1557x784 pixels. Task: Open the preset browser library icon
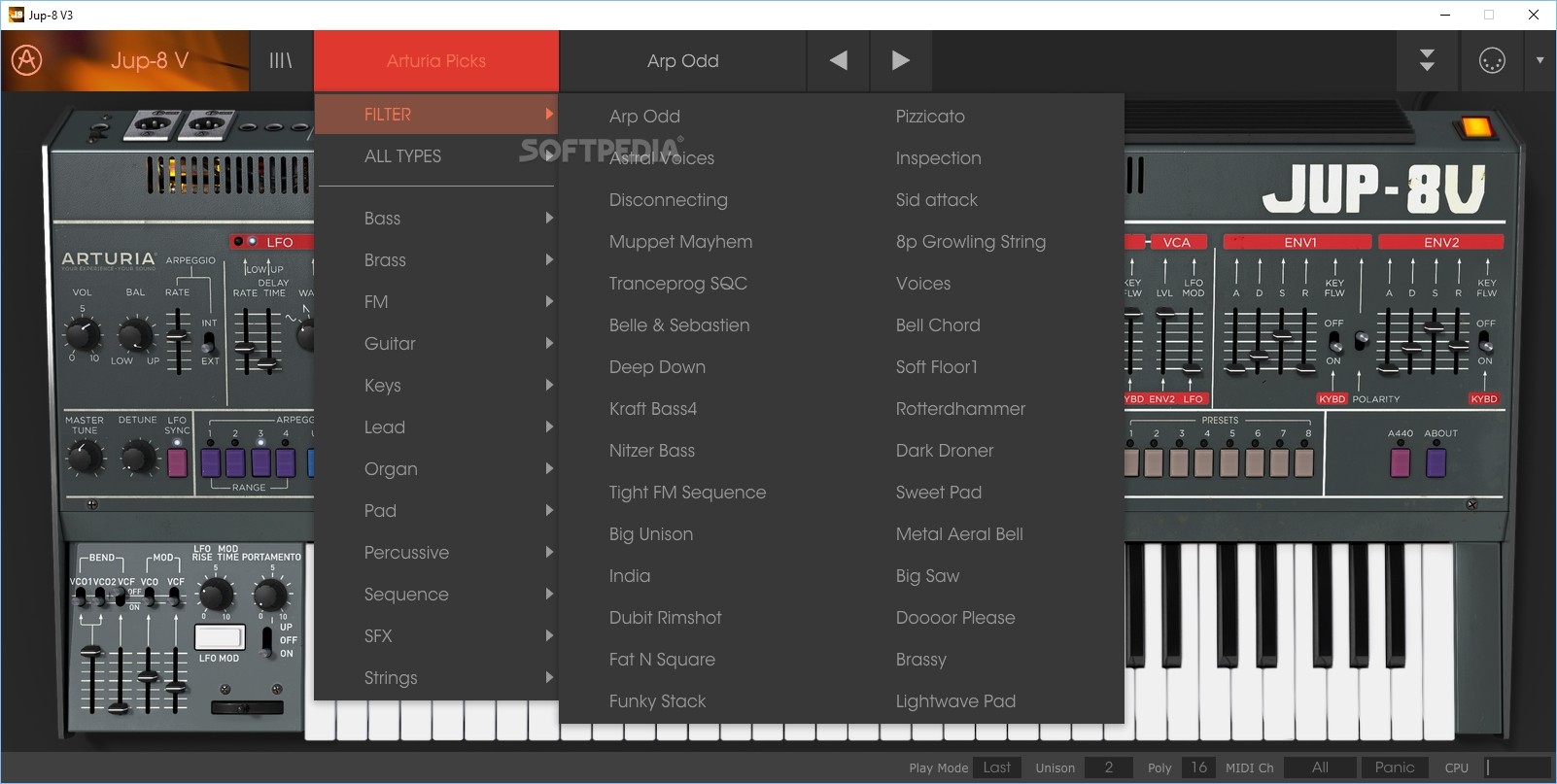[280, 60]
